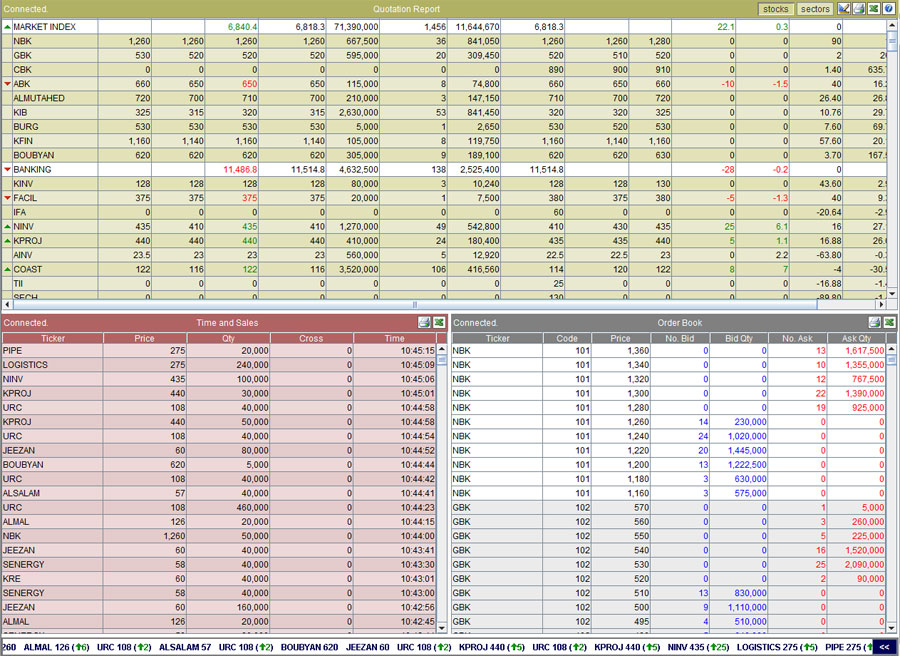The height and width of the screenshot is (656, 900).
Task: Click green up arrow beside COAST
Action: [7, 269]
